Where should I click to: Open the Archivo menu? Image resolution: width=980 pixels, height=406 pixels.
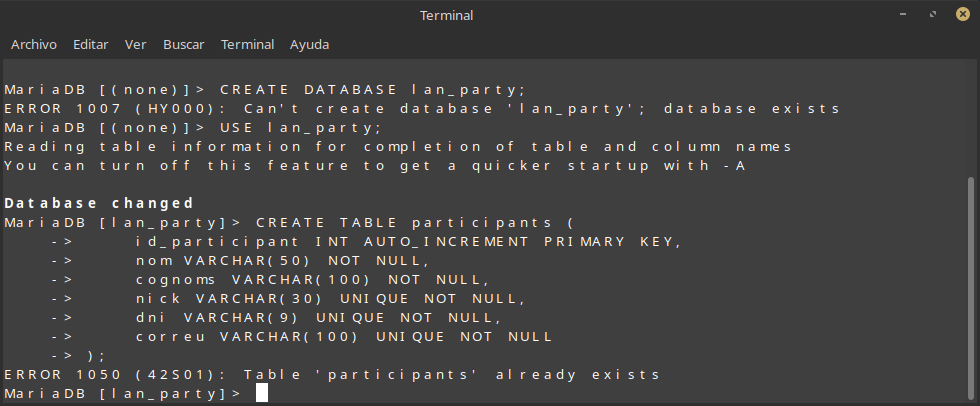(33, 45)
